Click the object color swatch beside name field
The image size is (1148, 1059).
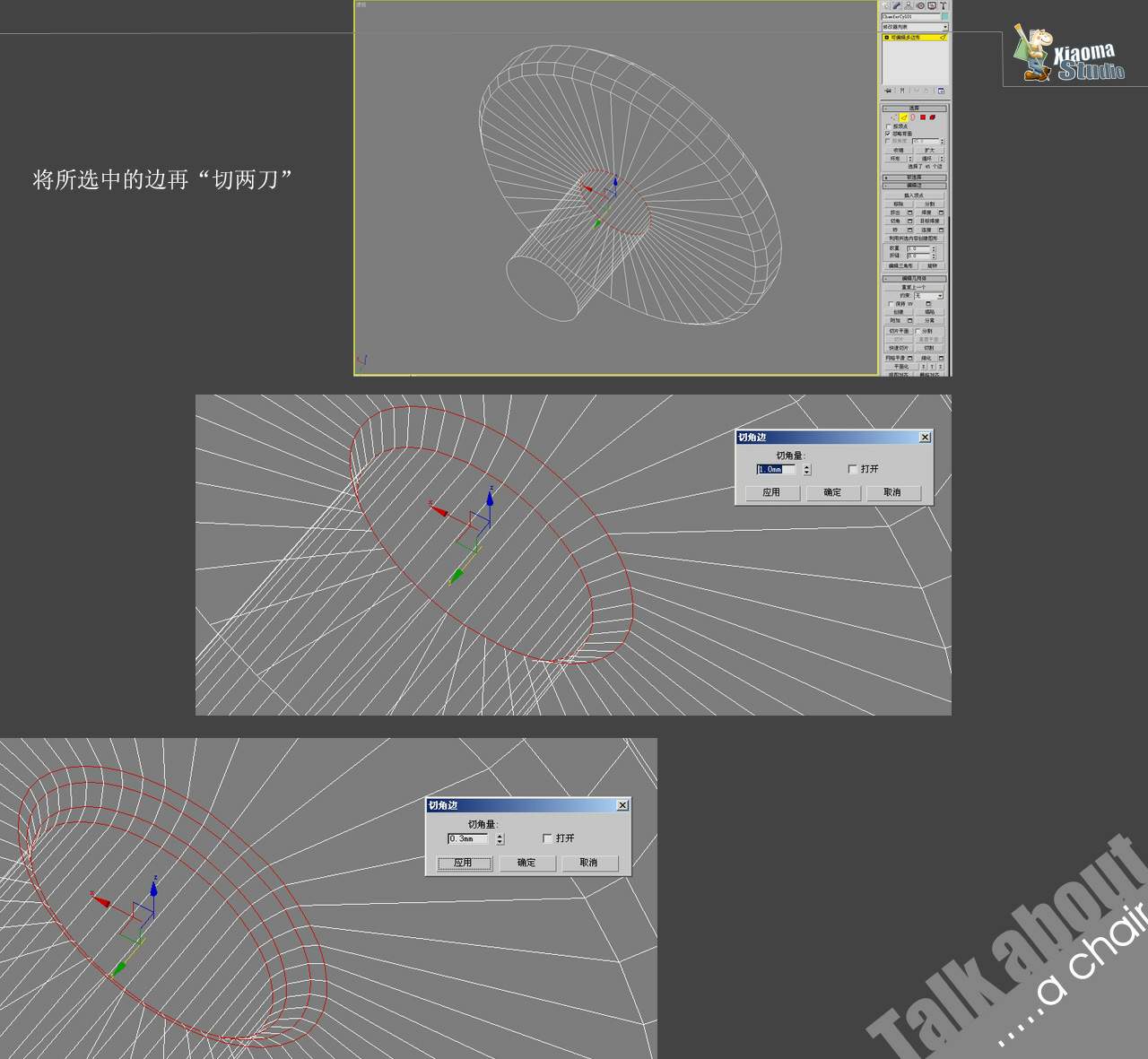(x=944, y=17)
